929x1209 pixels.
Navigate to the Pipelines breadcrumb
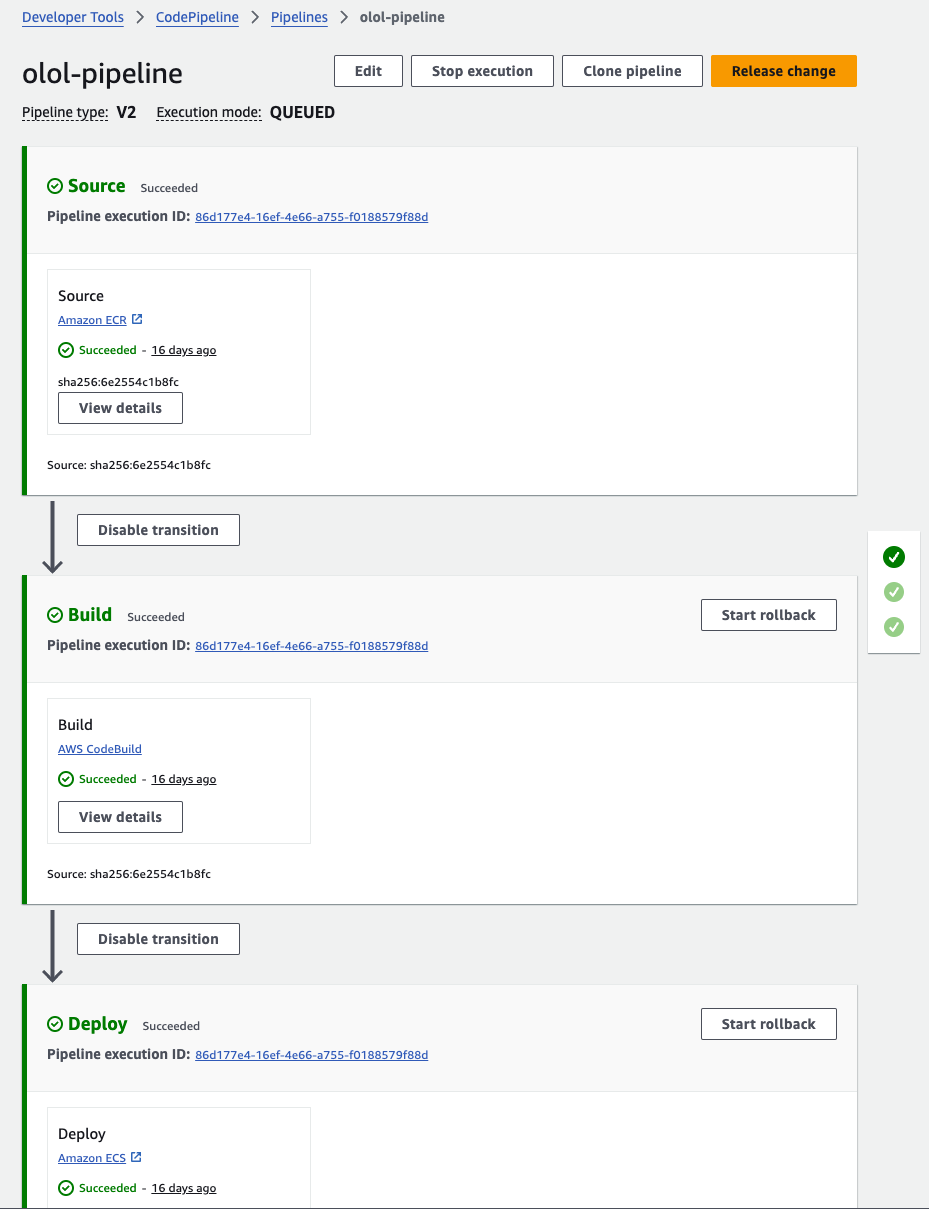[x=299, y=17]
